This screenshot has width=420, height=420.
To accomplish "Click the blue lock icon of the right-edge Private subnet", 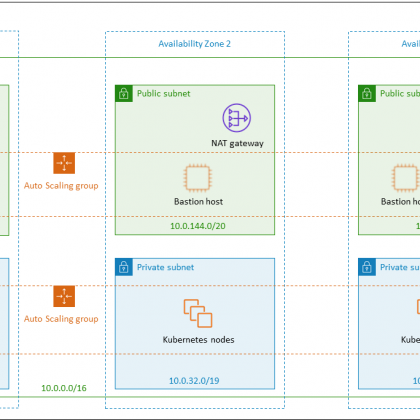I will [367, 267].
